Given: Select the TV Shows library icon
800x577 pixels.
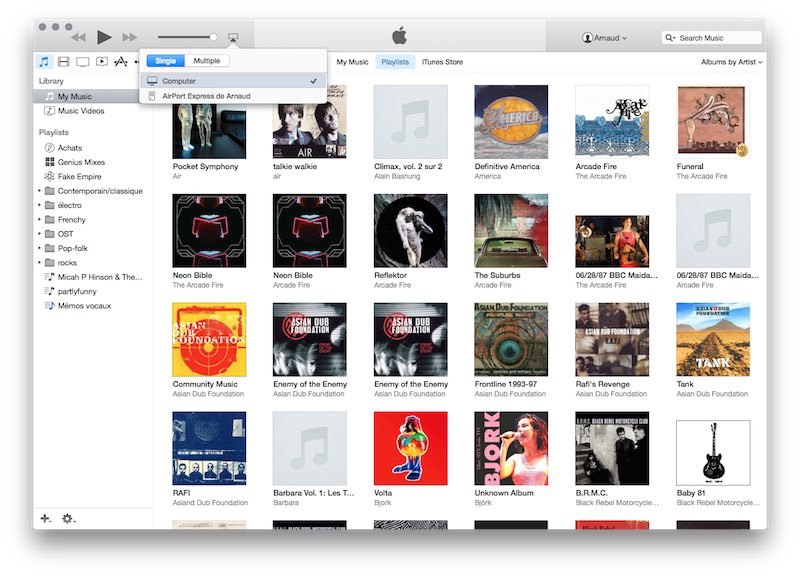Looking at the screenshot, I should point(83,62).
